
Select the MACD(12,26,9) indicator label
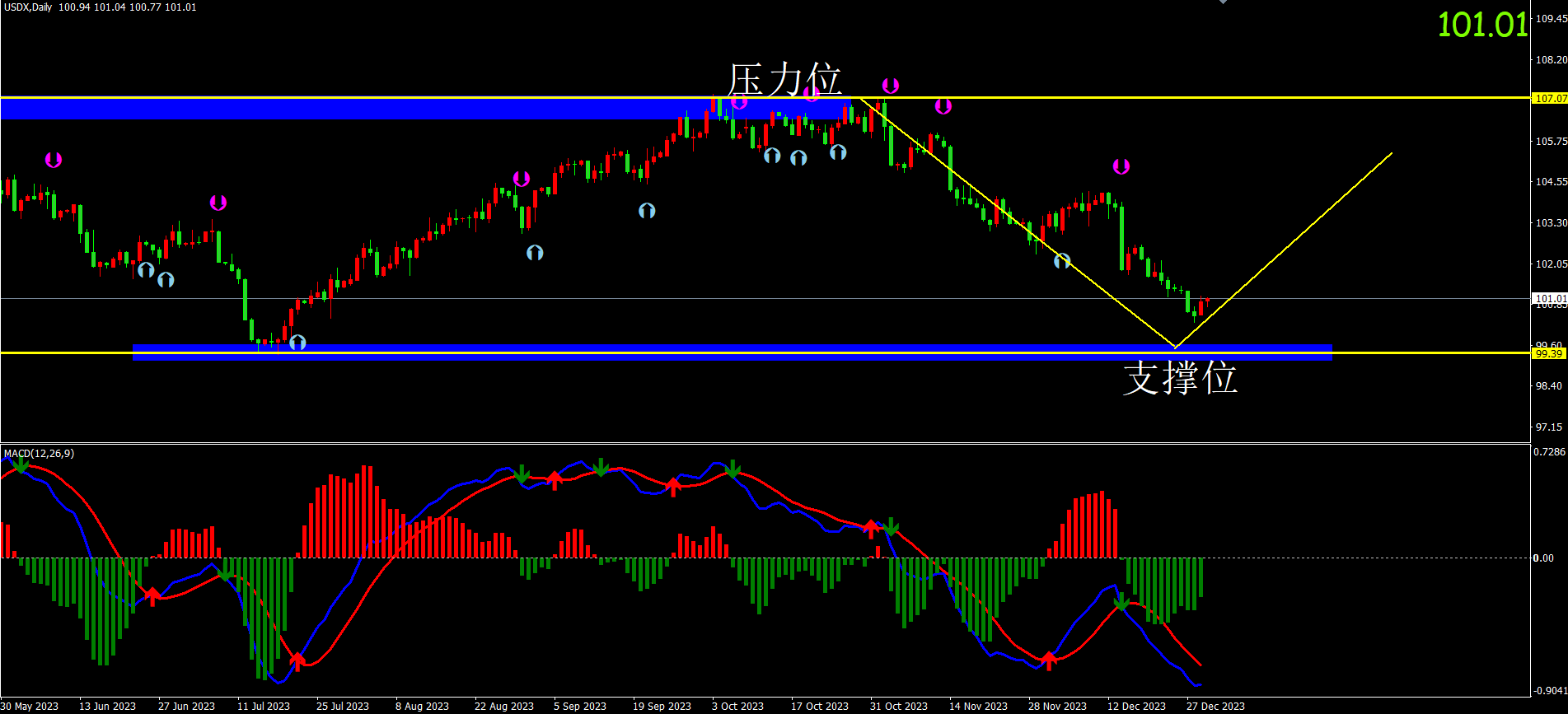click(39, 454)
